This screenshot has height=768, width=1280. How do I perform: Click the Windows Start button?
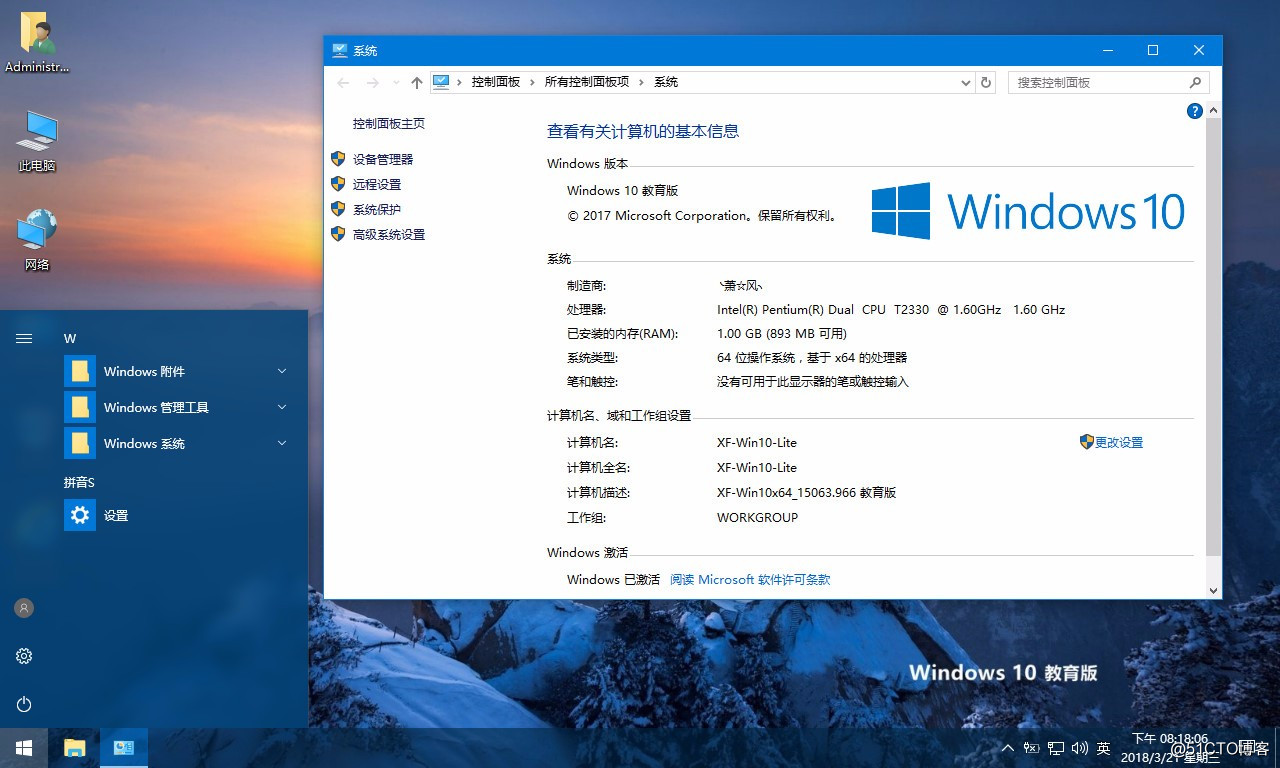[24, 748]
